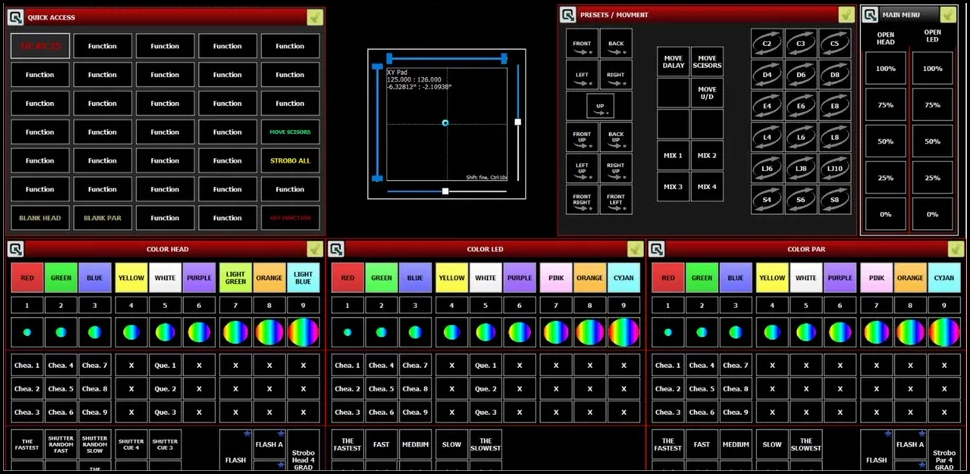The height and width of the screenshot is (474, 970).
Task: Select the ORANGE color swatch in Color Head
Action: pos(269,279)
